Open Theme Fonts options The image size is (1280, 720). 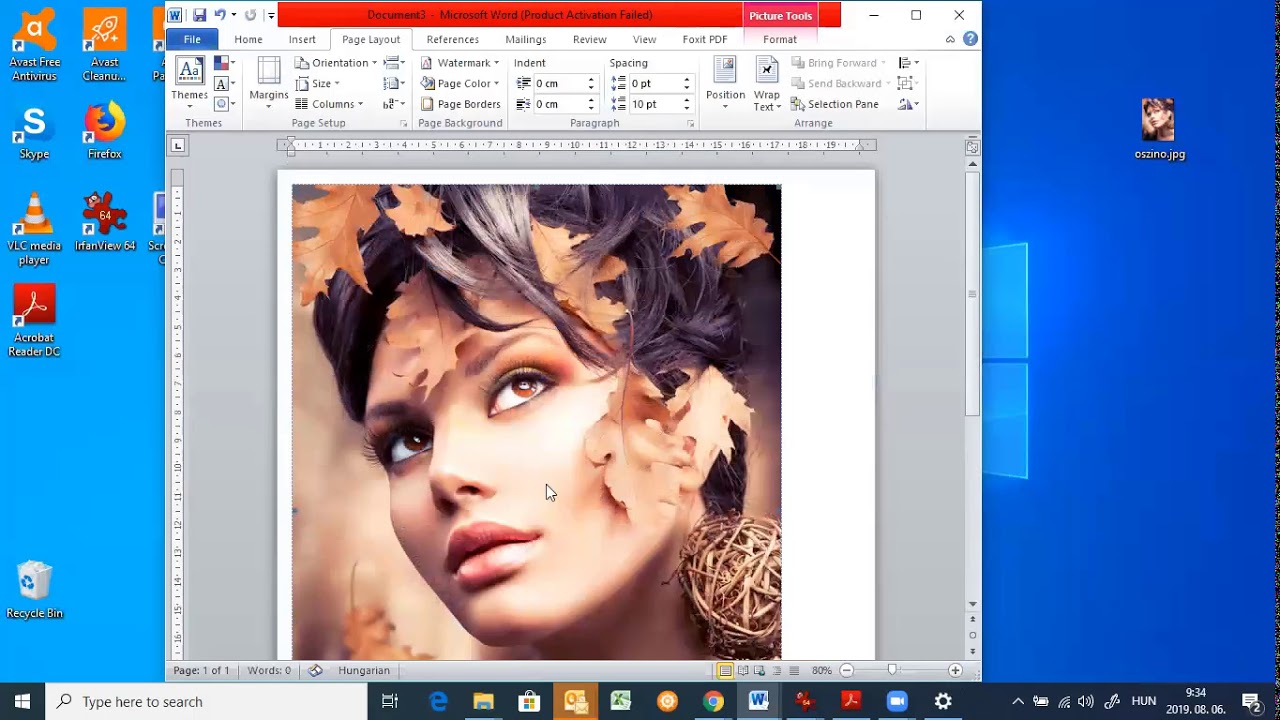pos(224,84)
